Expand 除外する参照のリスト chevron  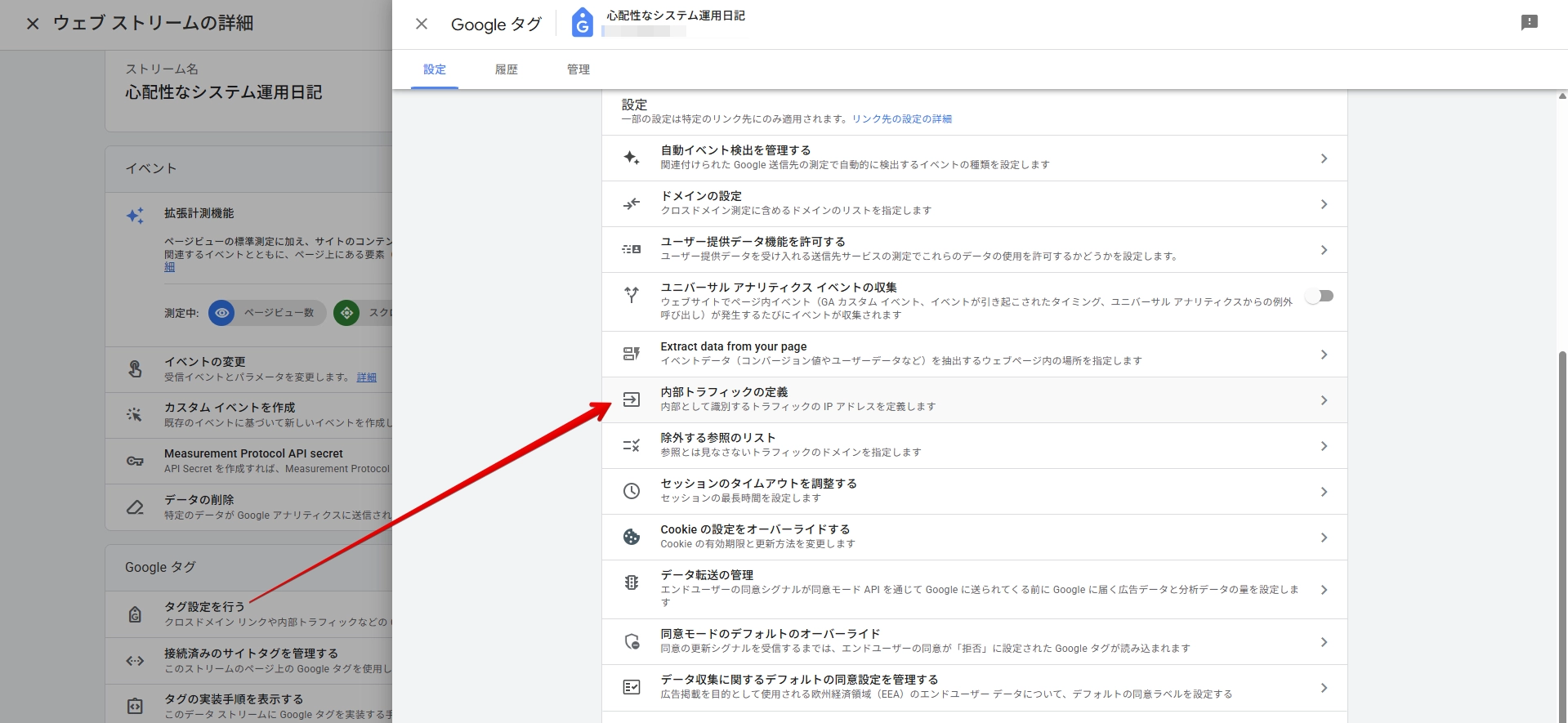click(x=1325, y=446)
